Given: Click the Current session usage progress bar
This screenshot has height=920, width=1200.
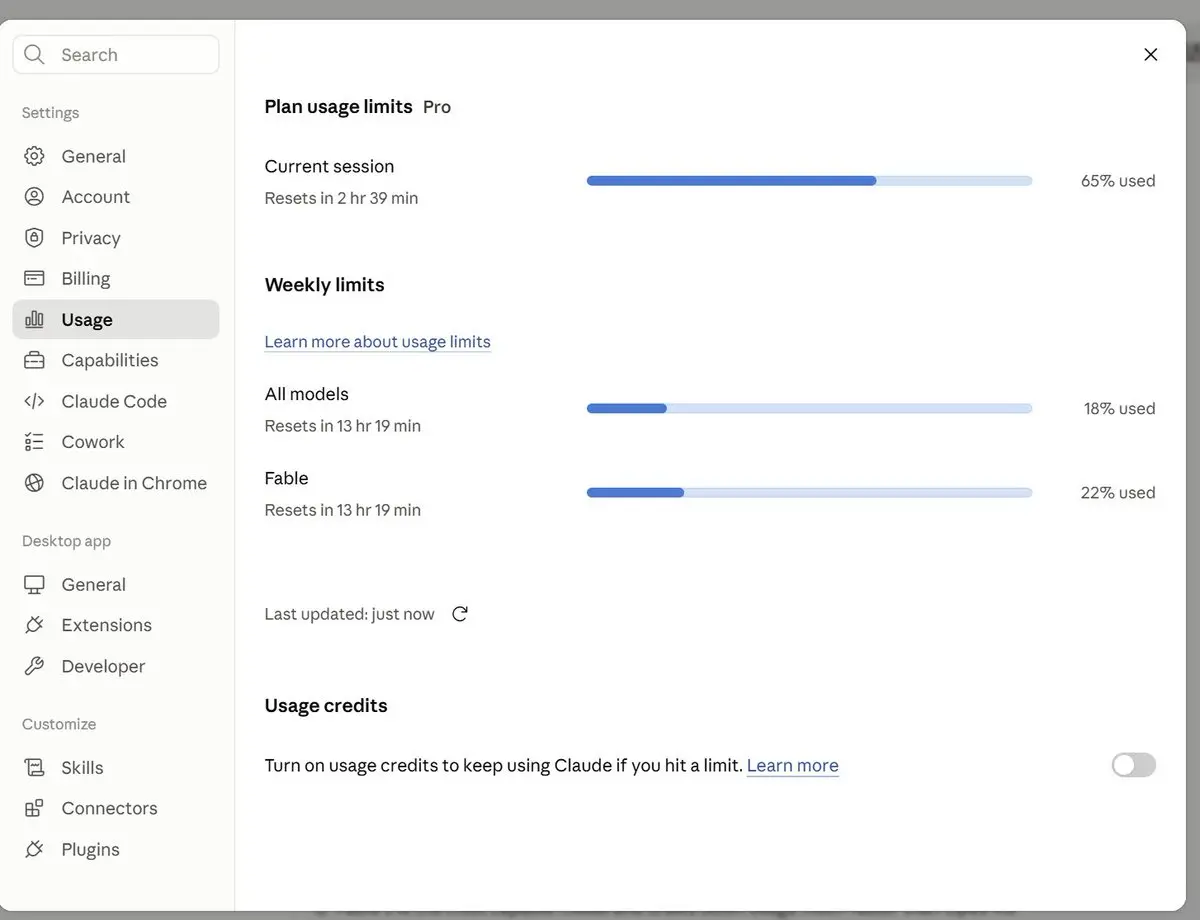Looking at the screenshot, I should click(x=809, y=181).
